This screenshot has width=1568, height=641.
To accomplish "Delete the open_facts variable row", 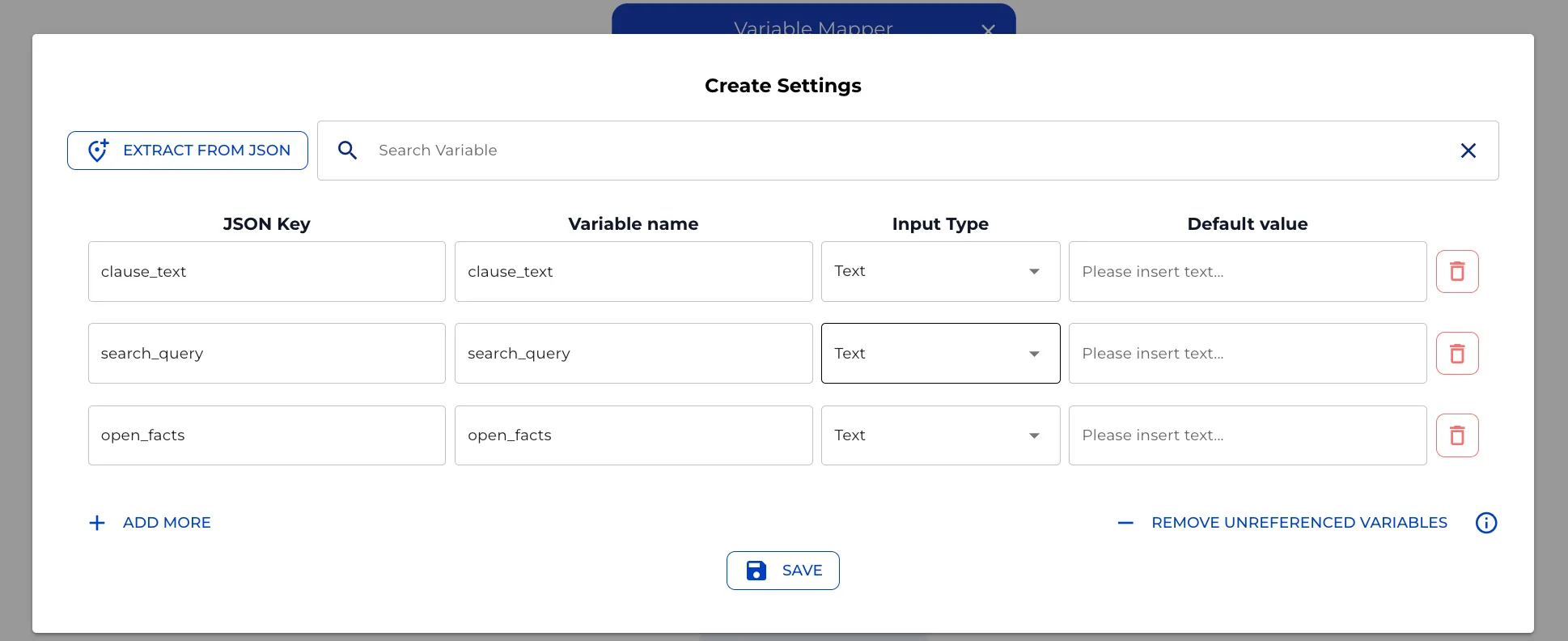I will (1457, 435).
